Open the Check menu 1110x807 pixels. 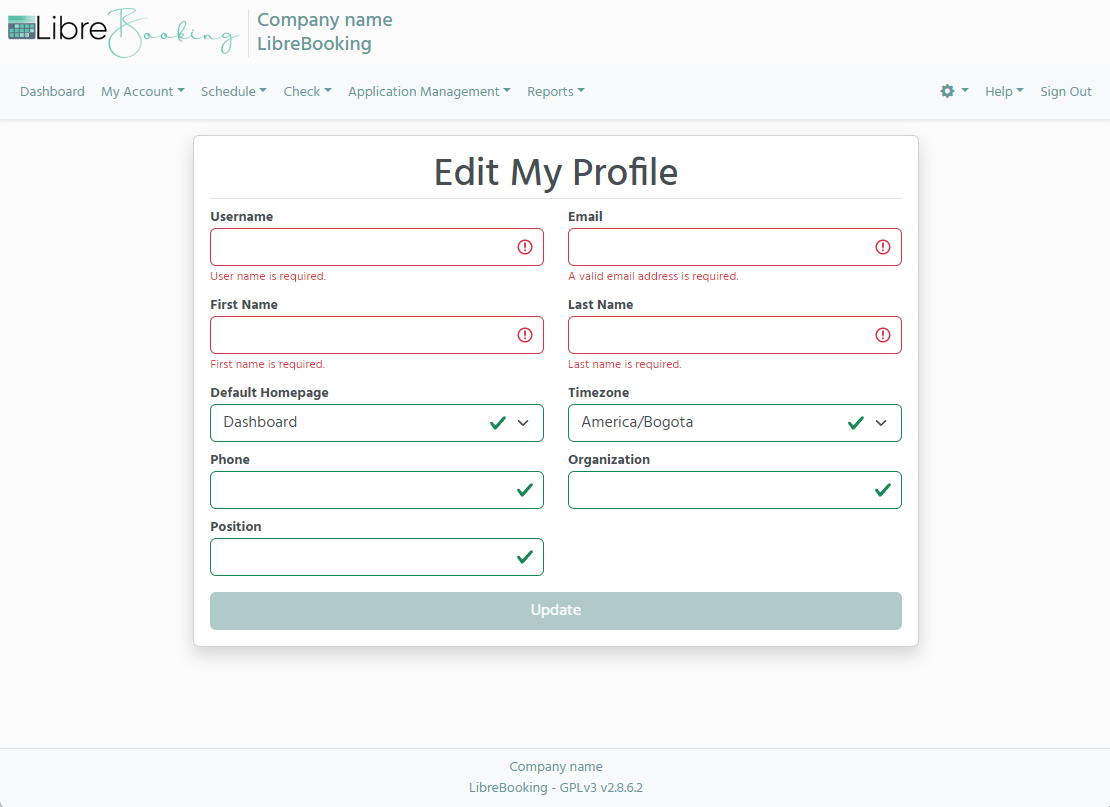(x=307, y=91)
